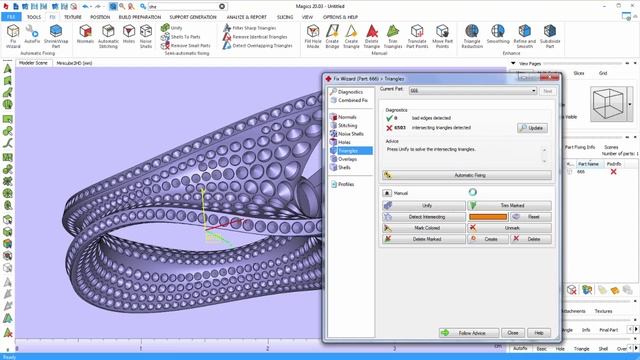Viewport: 640px width, 360px height.
Task: Select Shells in Fix Wizard sidebar
Action: point(344,167)
